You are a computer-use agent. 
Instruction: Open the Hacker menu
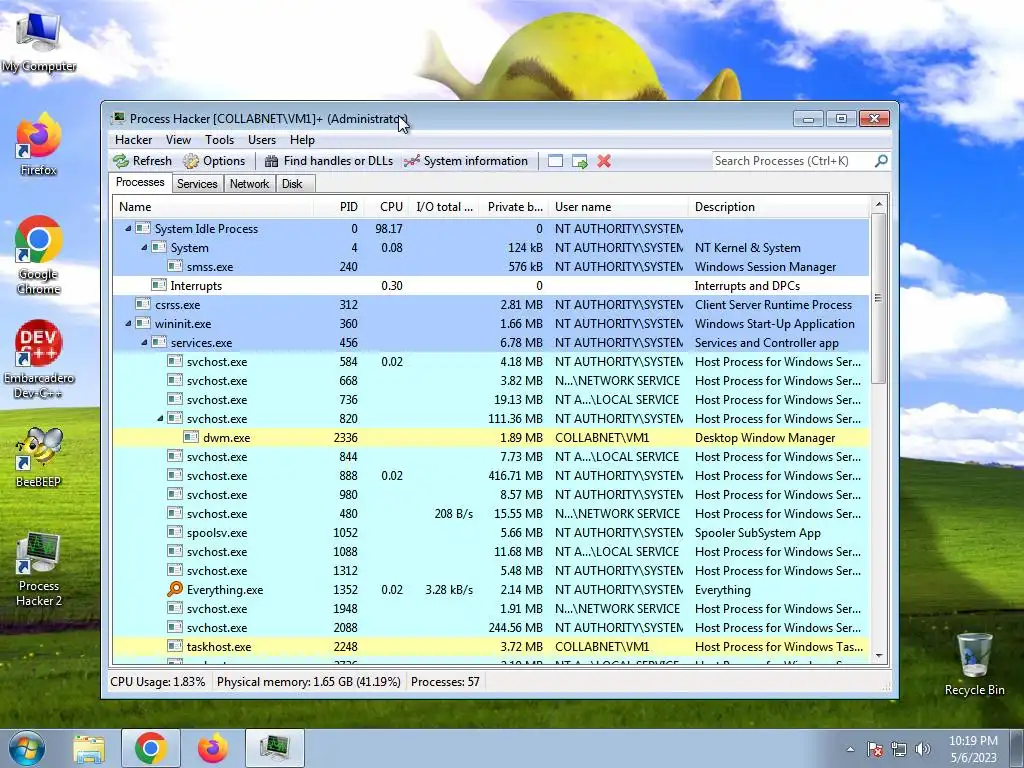tap(133, 140)
